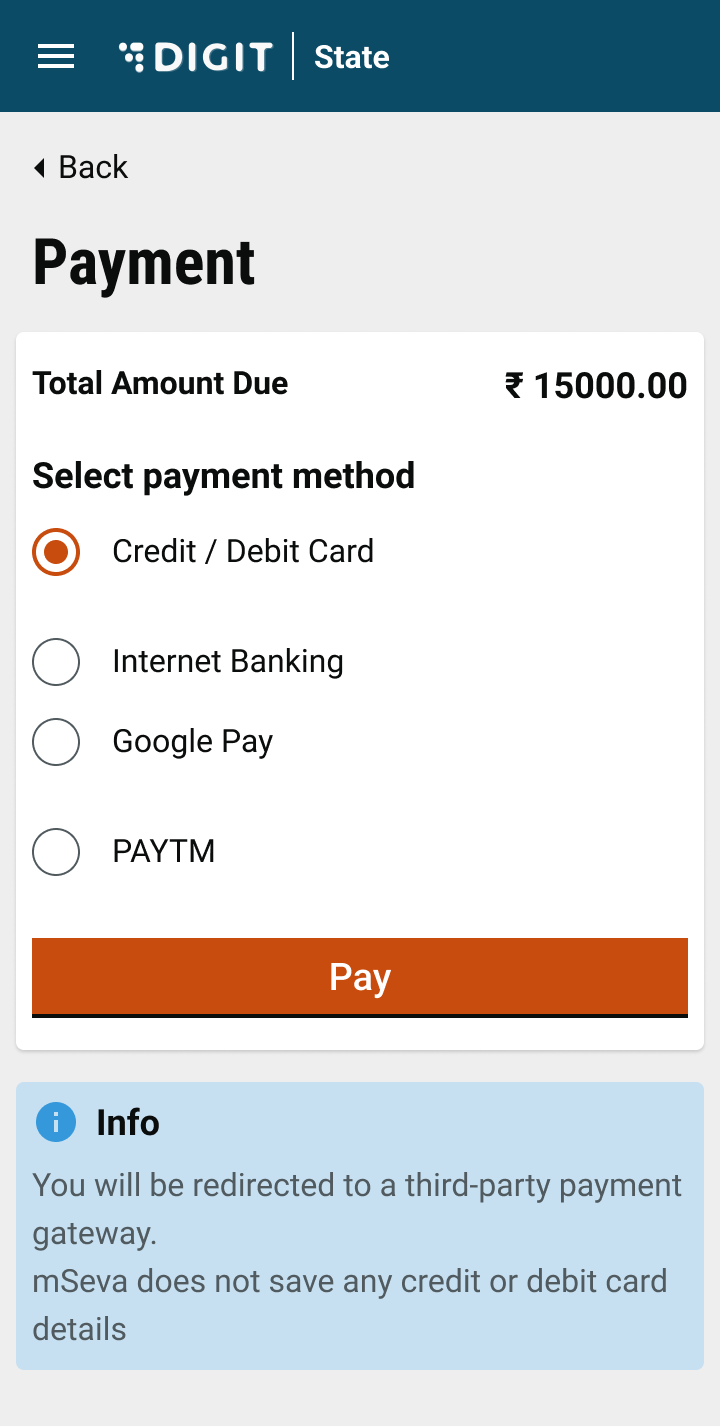The image size is (720, 1426).
Task: Open the hamburger navigation menu
Action: click(56, 57)
